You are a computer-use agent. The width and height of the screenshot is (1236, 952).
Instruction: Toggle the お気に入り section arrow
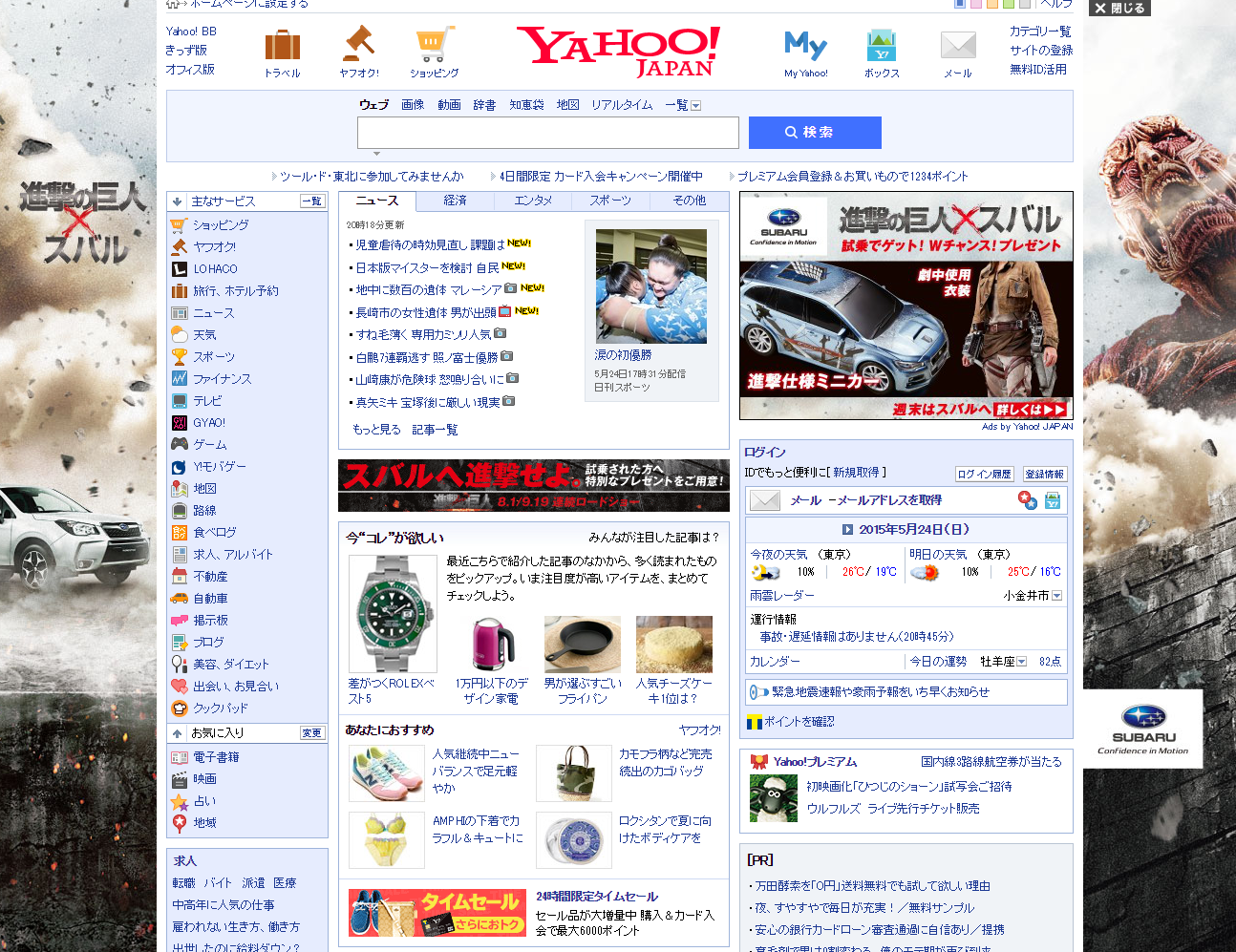point(177,733)
